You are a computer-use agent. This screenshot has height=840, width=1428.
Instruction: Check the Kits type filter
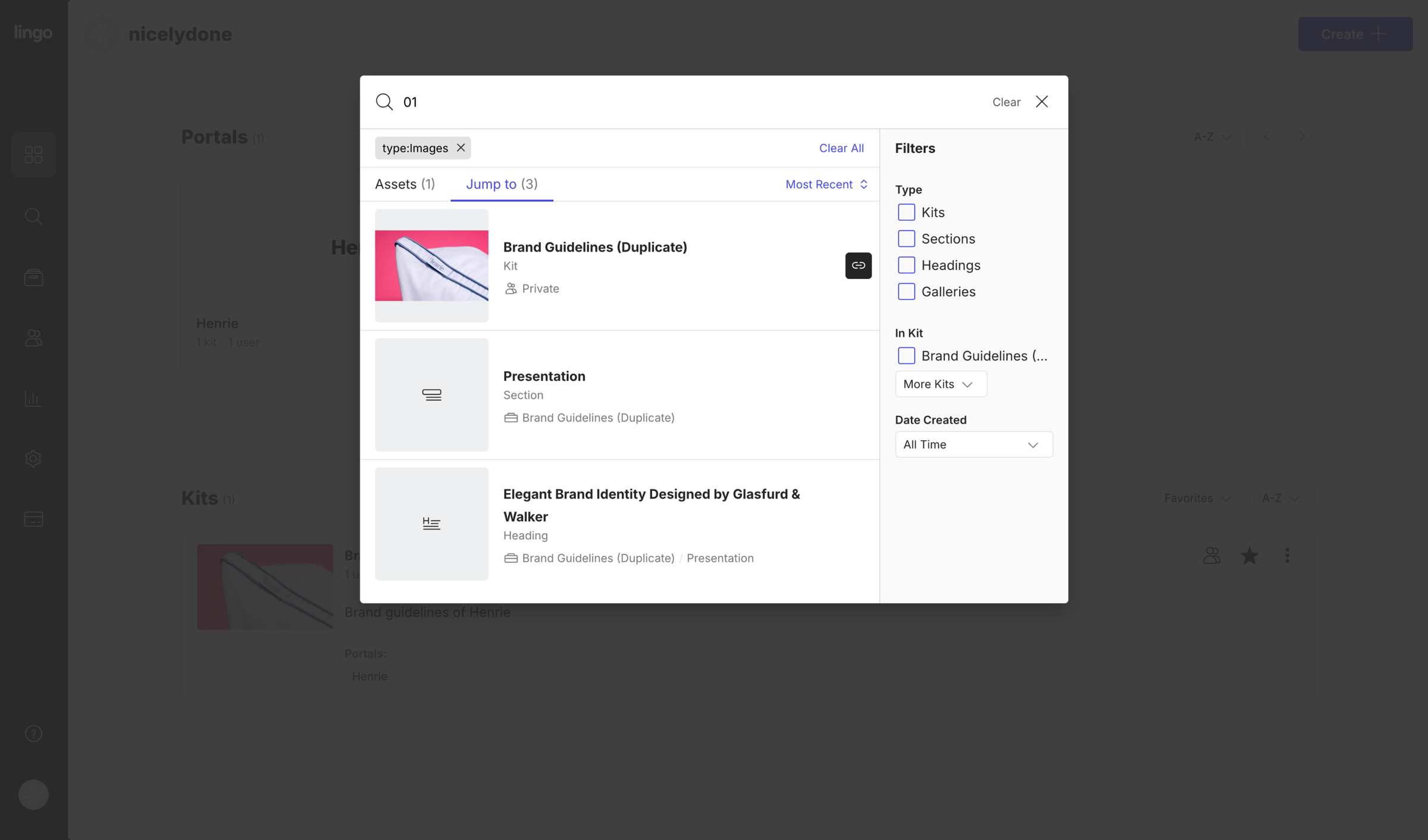(906, 212)
